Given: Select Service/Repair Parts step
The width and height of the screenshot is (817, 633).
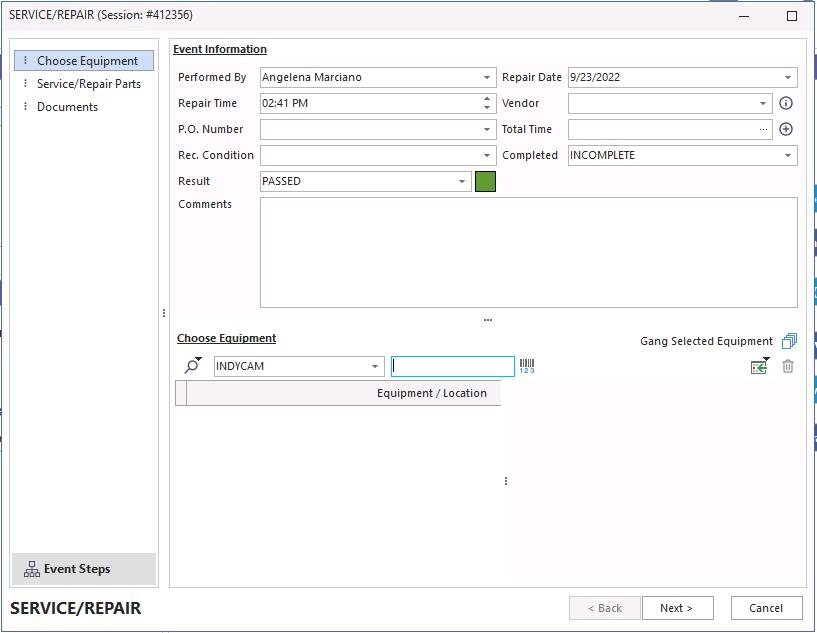Looking at the screenshot, I should [x=89, y=84].
